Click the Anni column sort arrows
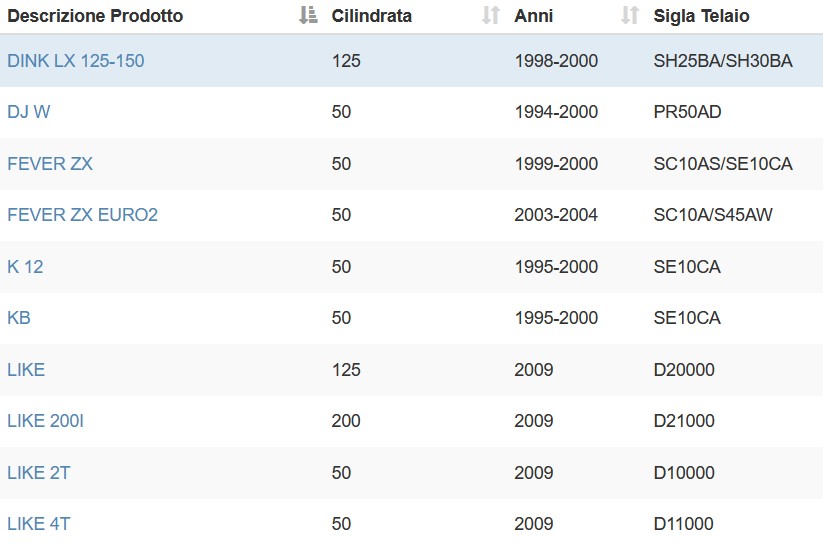 pyautogui.click(x=630, y=16)
